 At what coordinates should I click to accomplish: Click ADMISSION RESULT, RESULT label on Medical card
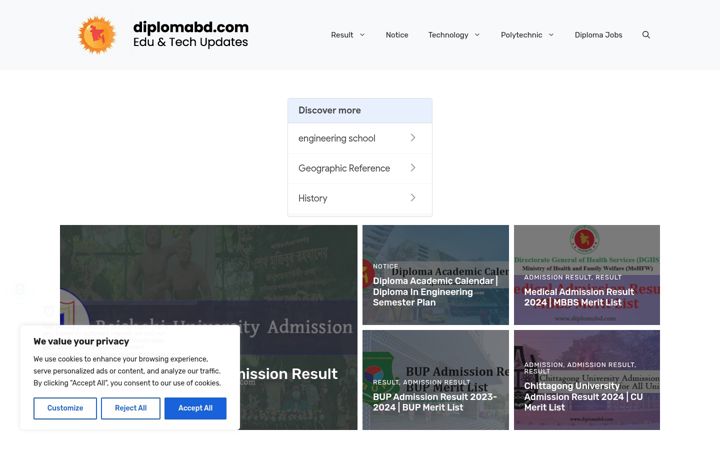pos(573,277)
